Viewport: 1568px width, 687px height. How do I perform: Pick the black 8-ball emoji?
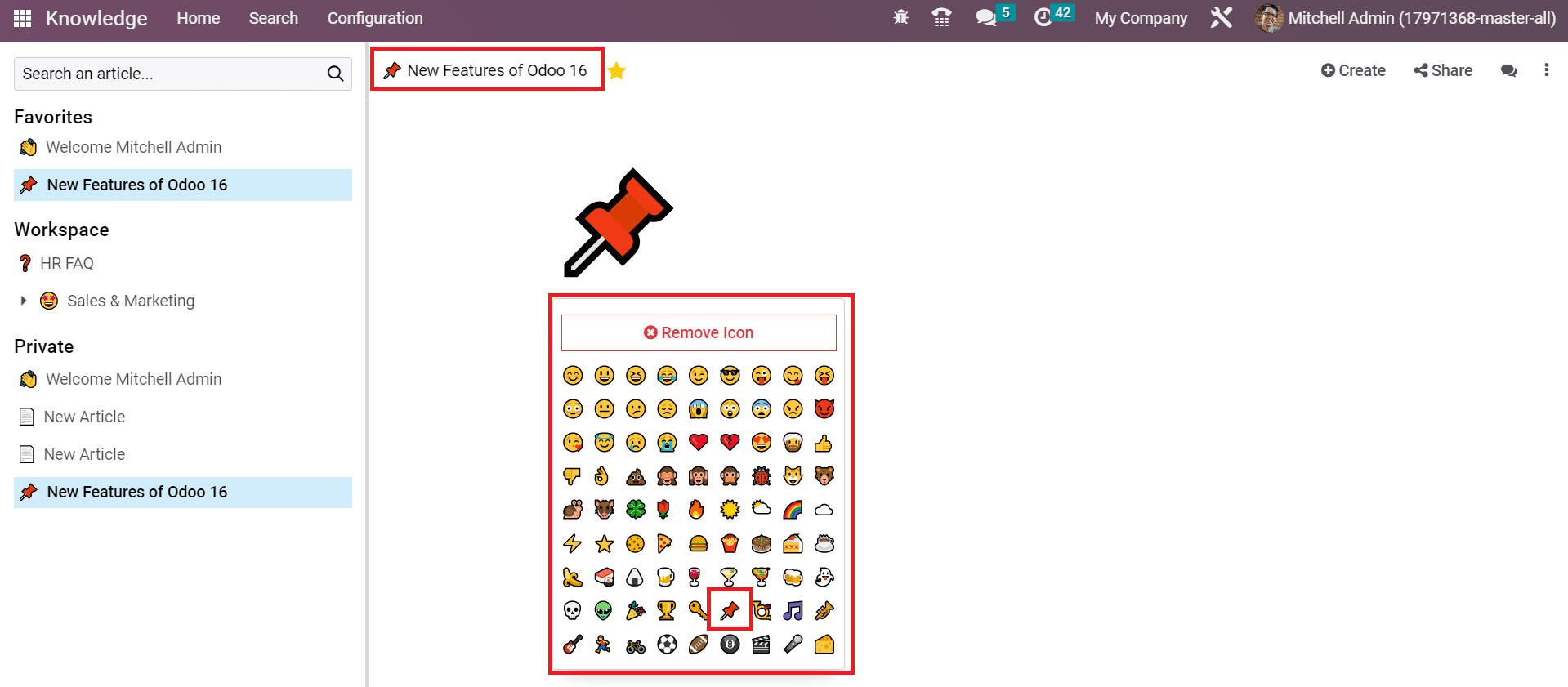730,645
